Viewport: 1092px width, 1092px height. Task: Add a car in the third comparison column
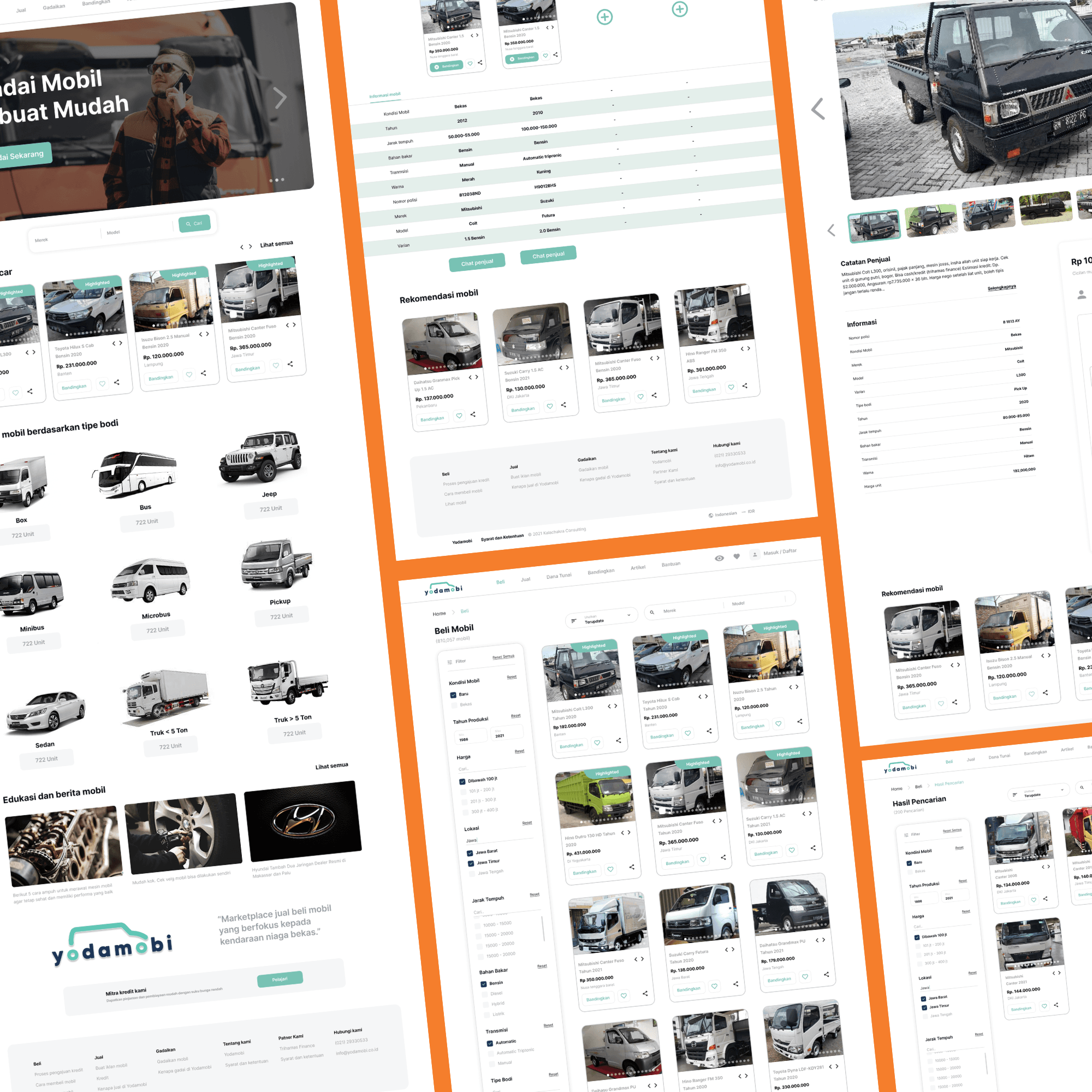(605, 17)
